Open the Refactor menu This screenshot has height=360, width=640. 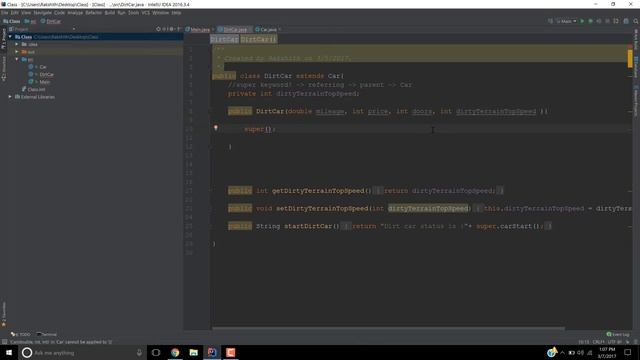point(93,13)
